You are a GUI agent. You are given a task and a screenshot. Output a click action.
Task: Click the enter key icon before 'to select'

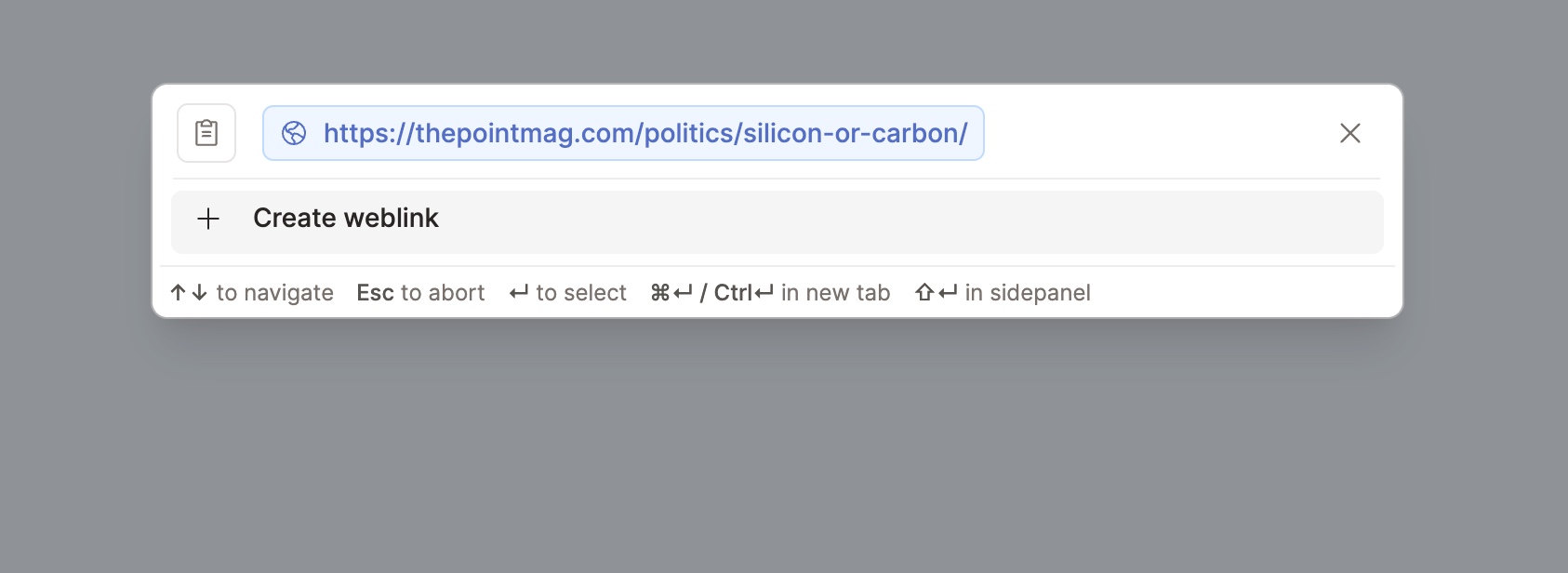click(x=519, y=293)
